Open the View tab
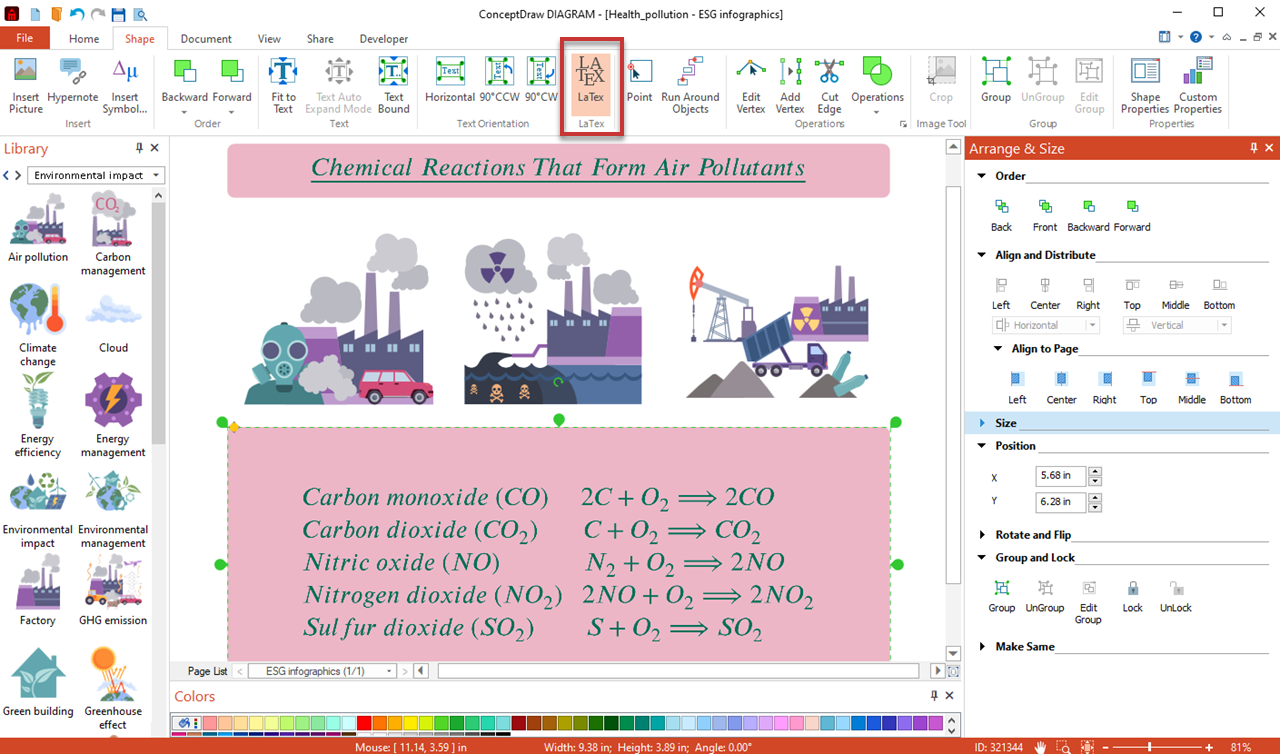Viewport: 1280px width, 754px height. (x=269, y=39)
